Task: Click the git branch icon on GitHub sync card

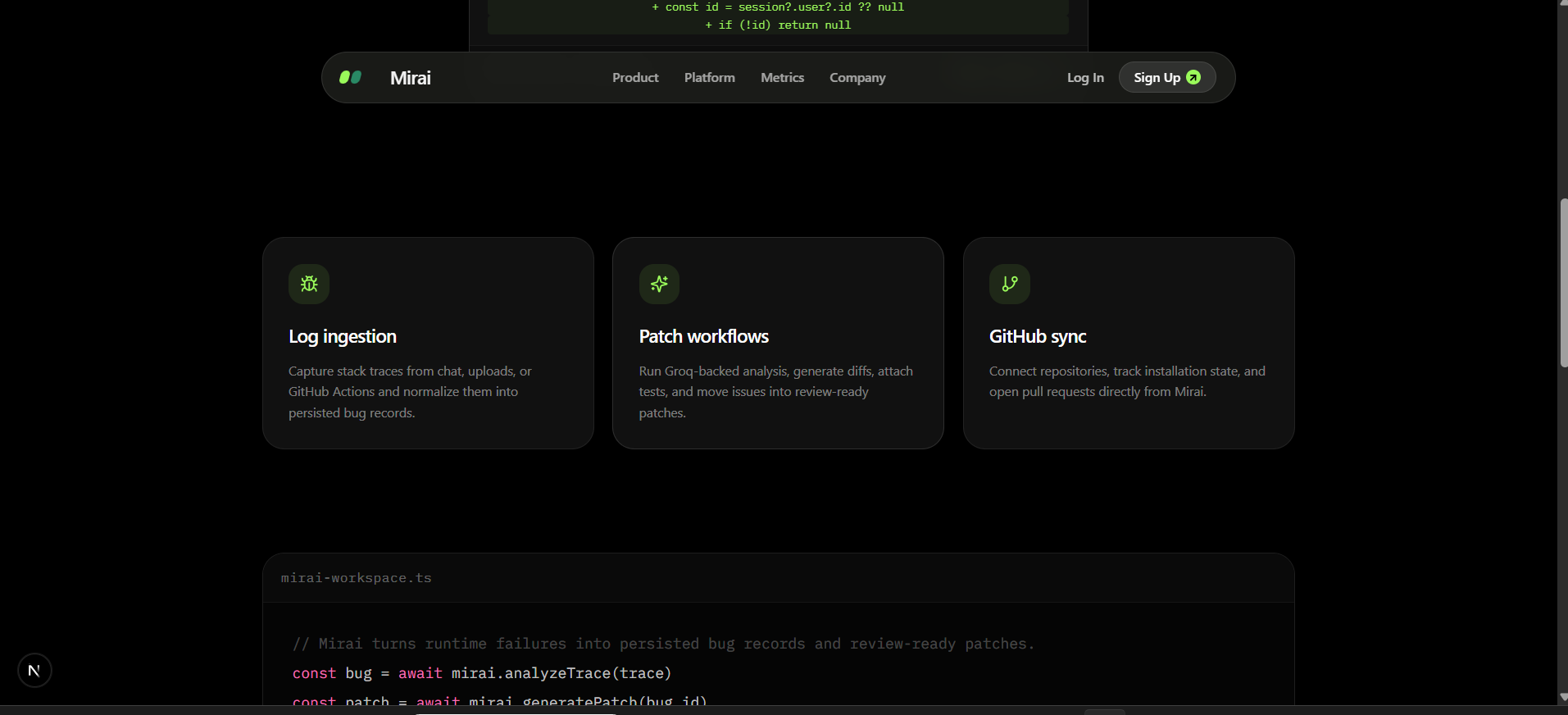Action: point(1010,284)
